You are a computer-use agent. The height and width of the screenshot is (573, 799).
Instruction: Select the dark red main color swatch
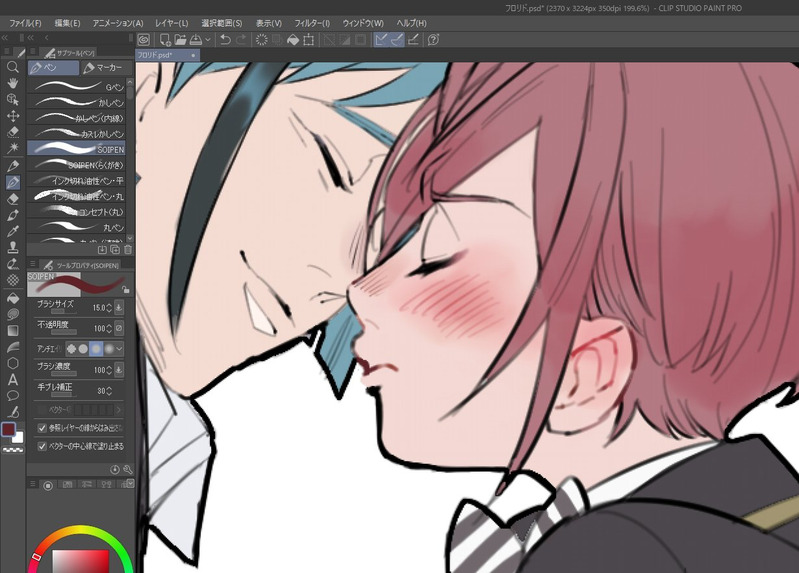[9, 430]
